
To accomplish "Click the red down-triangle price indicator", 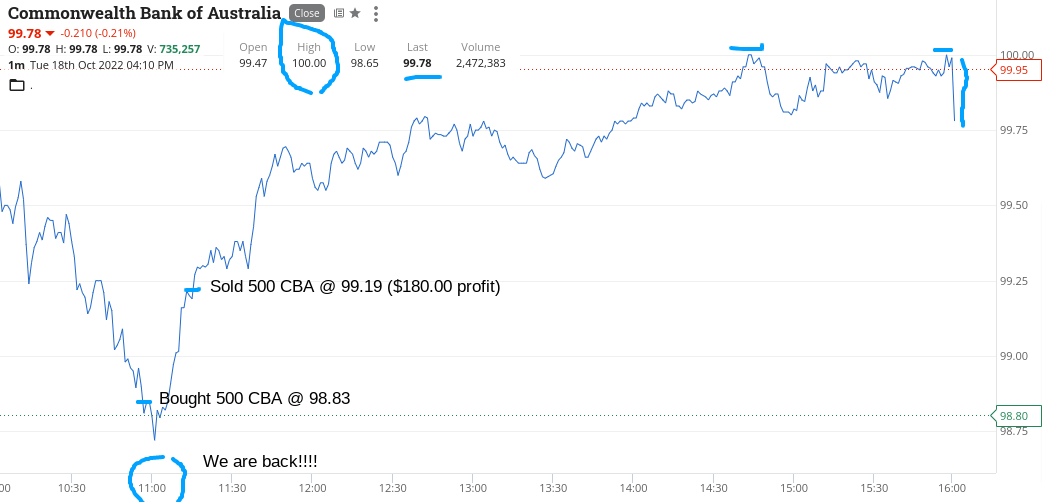I will click(50, 33).
